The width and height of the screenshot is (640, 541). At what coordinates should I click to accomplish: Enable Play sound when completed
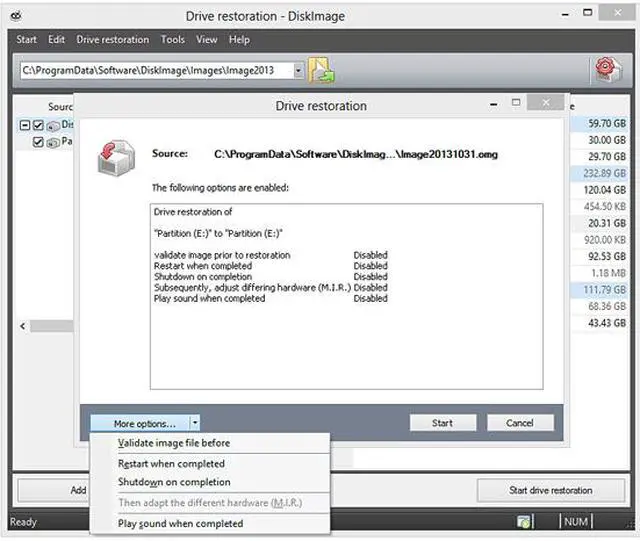(180, 523)
